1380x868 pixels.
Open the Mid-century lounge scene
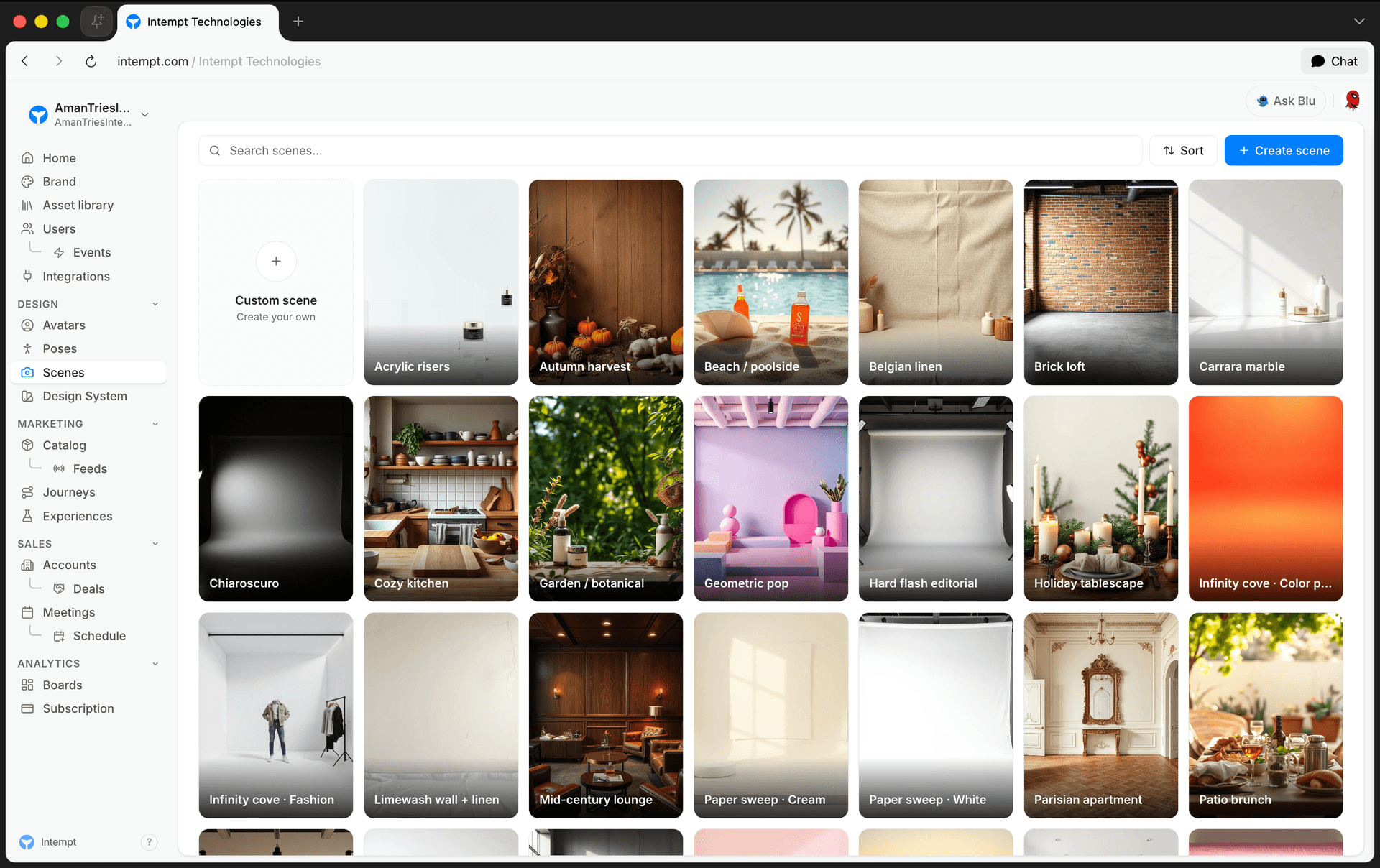click(x=606, y=716)
